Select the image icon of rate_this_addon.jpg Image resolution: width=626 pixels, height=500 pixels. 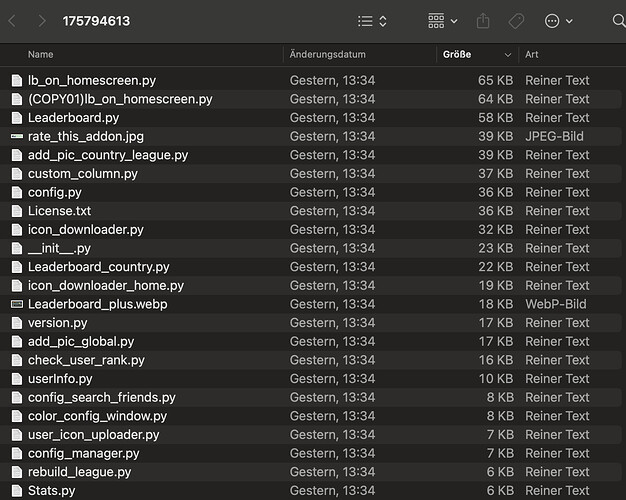point(17,136)
